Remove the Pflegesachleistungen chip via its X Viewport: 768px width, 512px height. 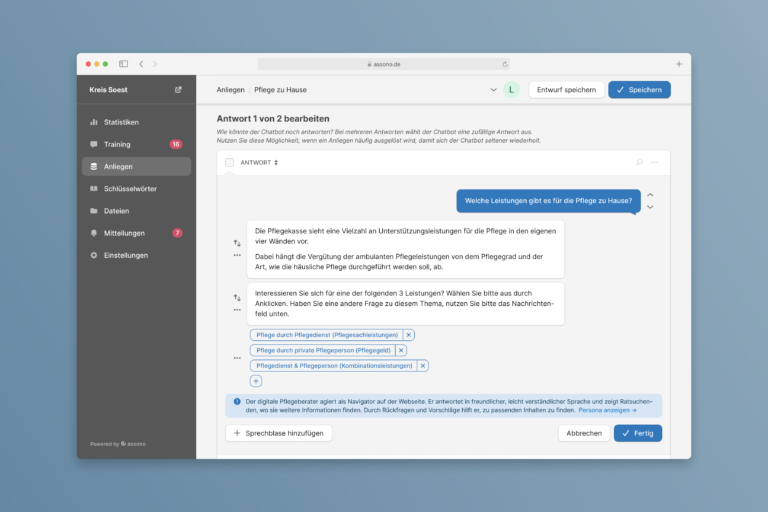(x=408, y=335)
